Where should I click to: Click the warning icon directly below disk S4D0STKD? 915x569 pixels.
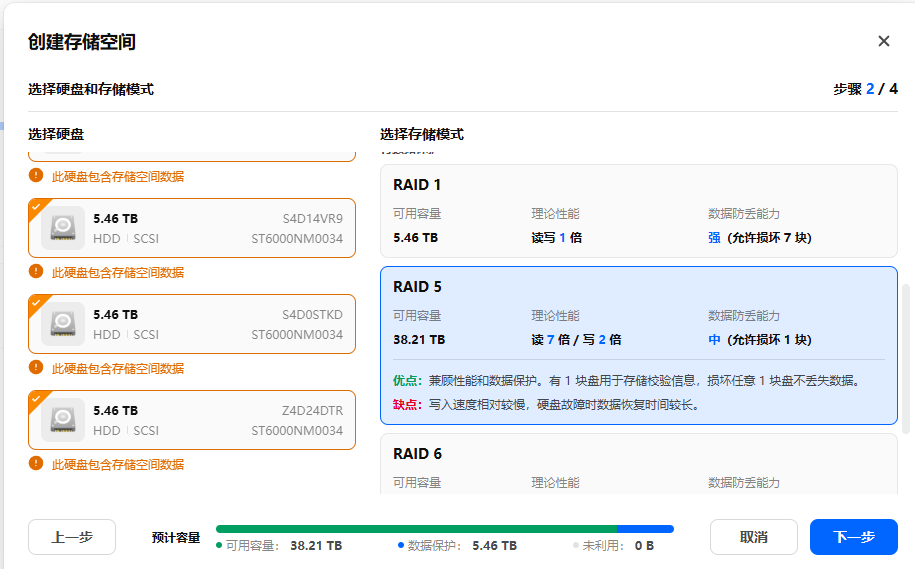coord(36,367)
